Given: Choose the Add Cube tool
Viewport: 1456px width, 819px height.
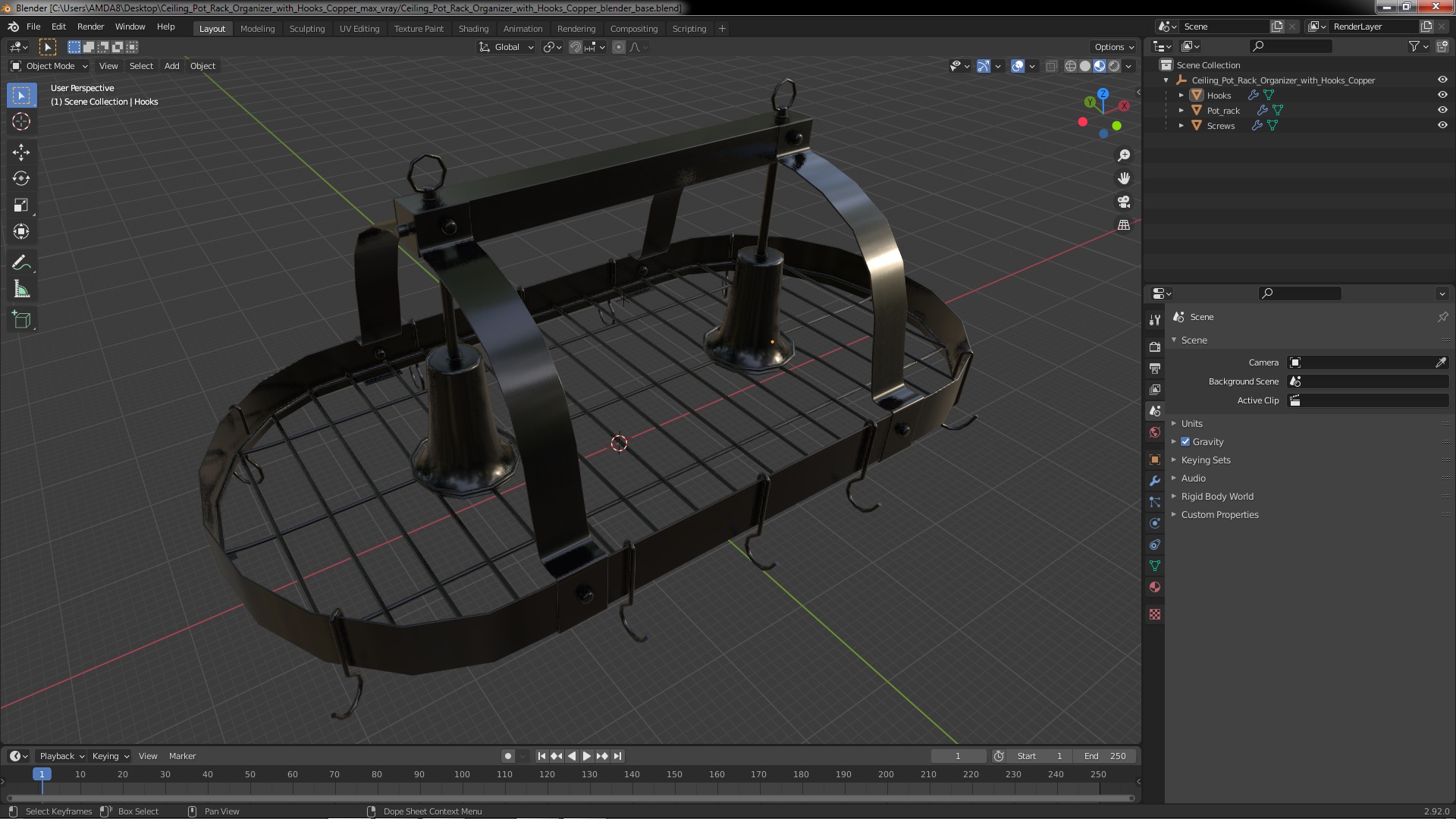Looking at the screenshot, I should click(21, 319).
